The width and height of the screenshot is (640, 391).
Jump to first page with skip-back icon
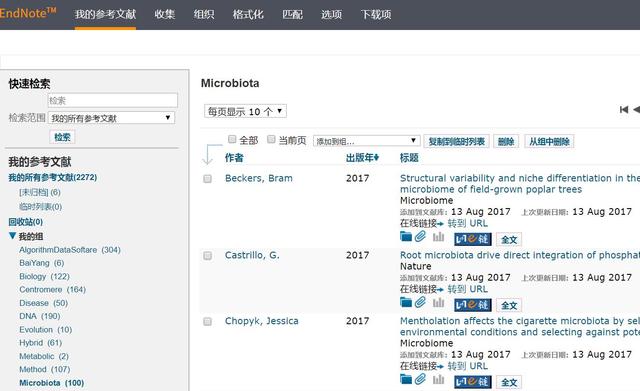coord(624,109)
